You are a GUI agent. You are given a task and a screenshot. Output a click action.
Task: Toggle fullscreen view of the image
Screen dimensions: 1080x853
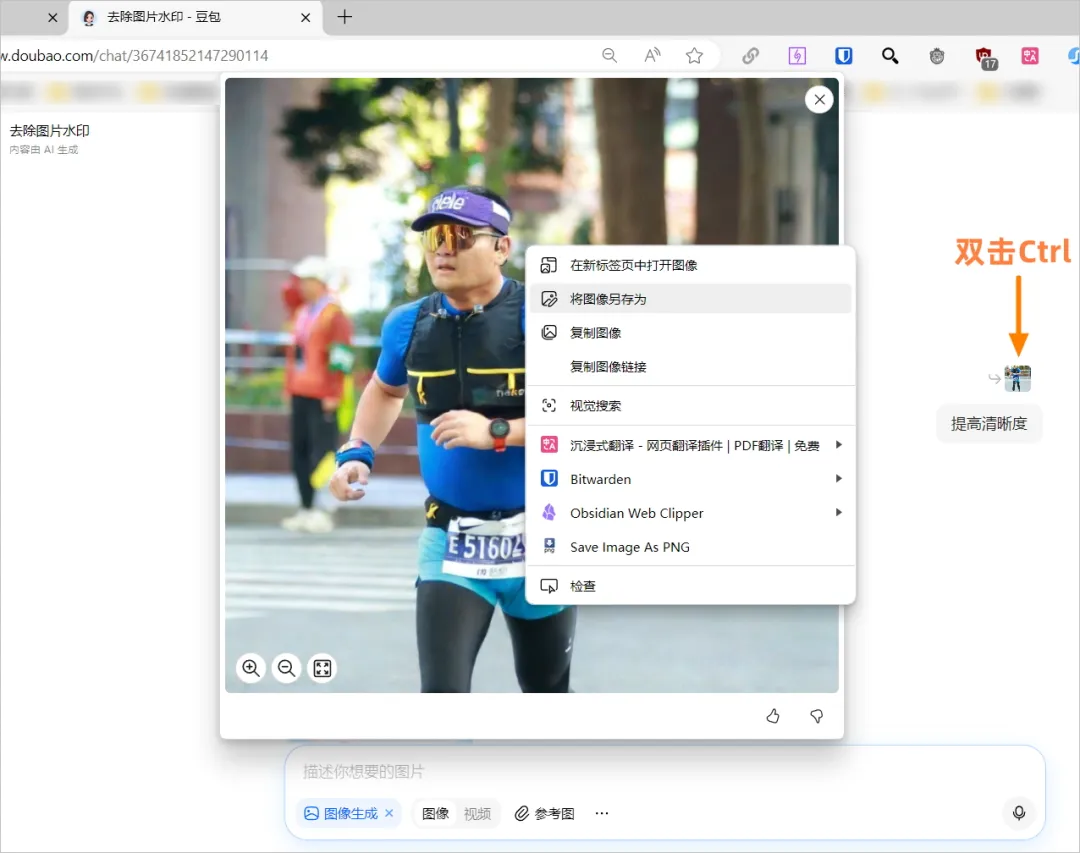[x=322, y=668]
